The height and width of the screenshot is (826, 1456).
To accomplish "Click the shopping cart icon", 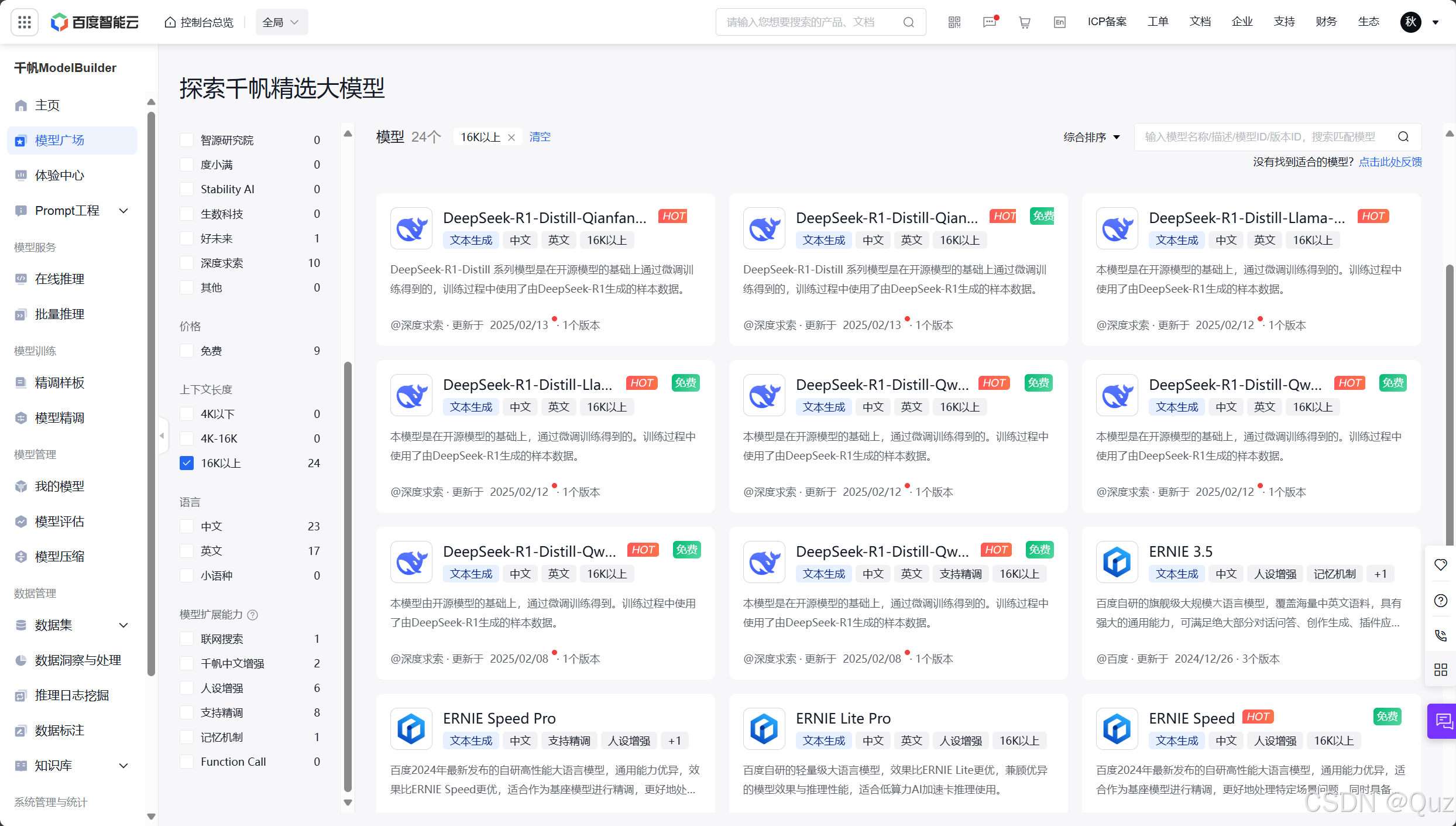I will [1024, 22].
